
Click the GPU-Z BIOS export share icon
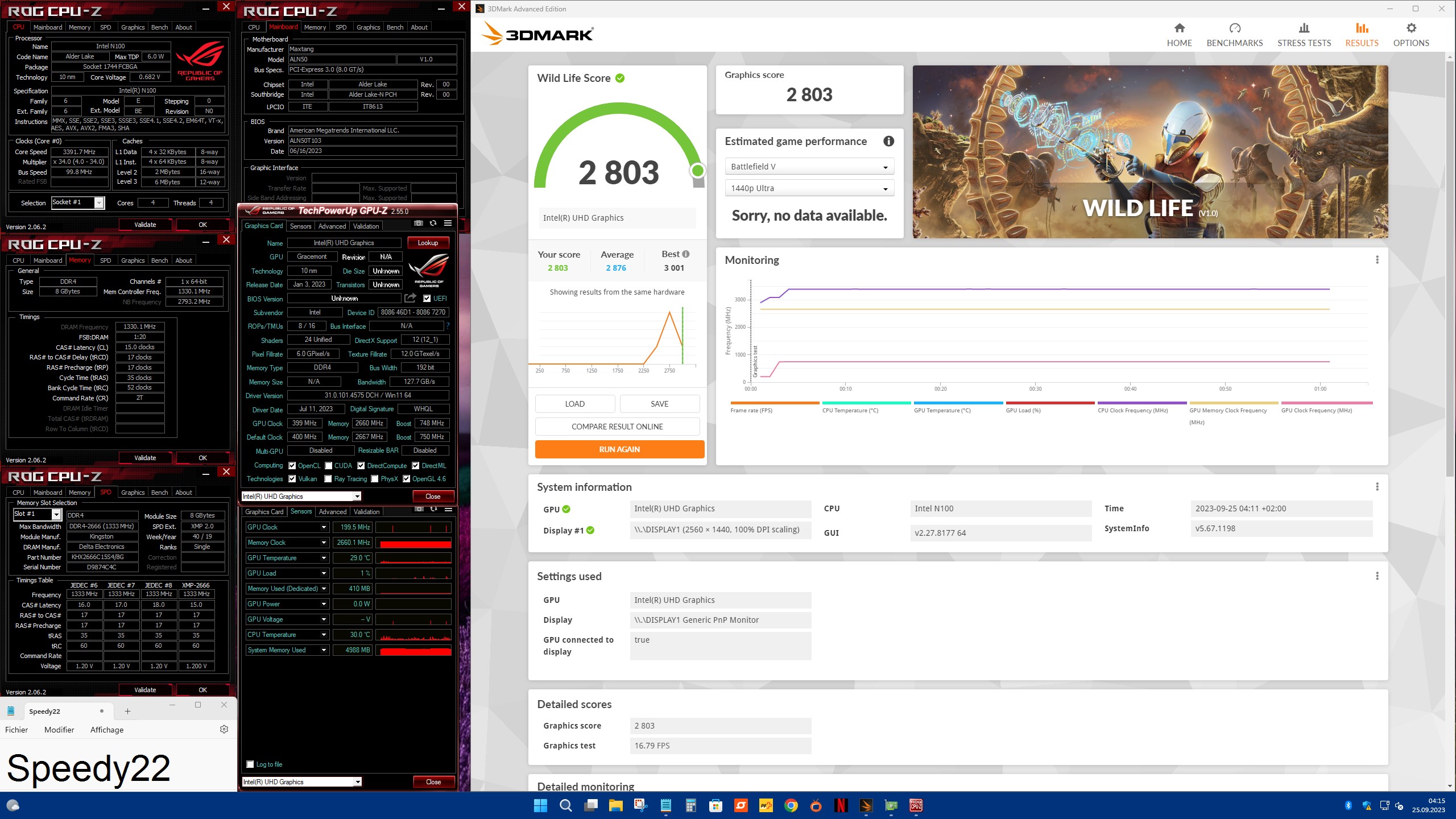(410, 298)
